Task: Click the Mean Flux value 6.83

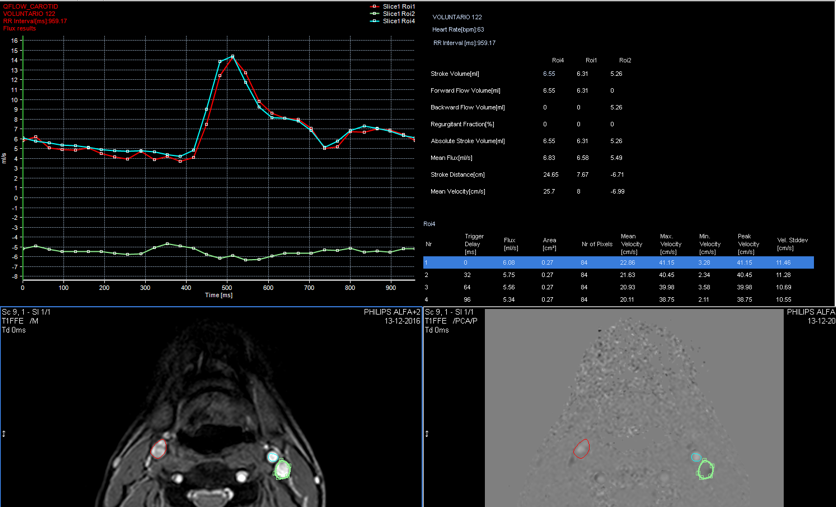Action: pyautogui.click(x=549, y=158)
